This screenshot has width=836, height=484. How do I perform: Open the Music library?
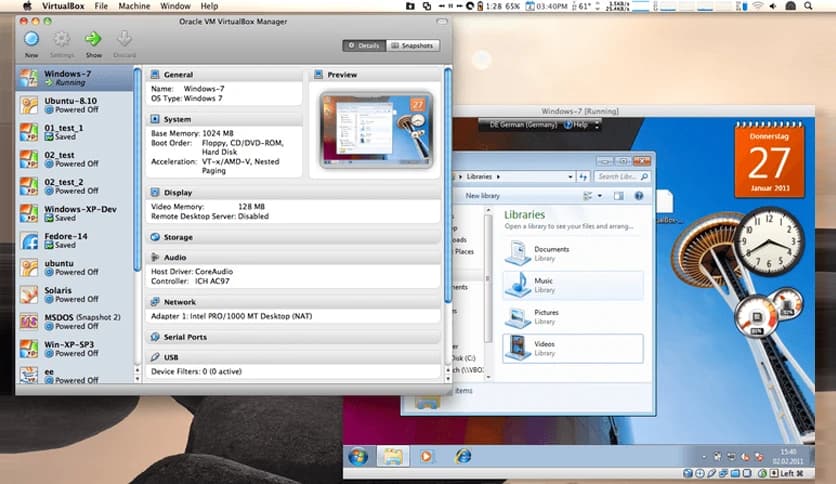[x=573, y=285]
